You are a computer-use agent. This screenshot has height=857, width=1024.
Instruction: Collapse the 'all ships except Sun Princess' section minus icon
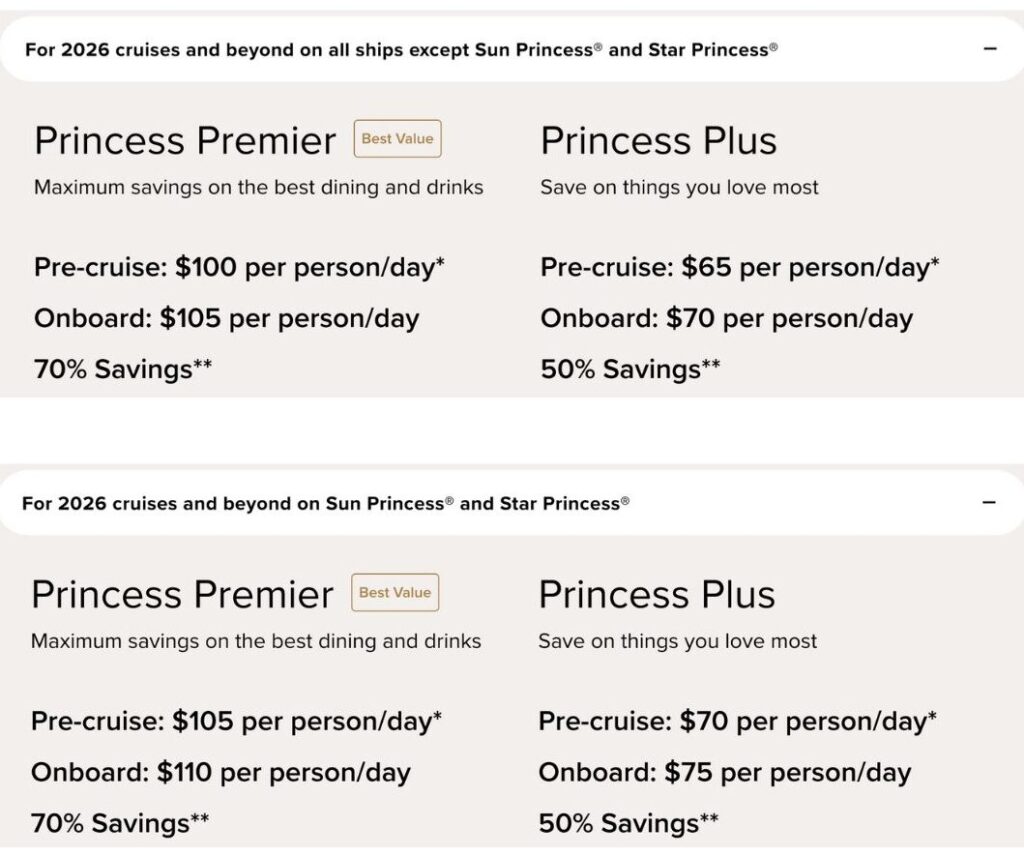(x=990, y=48)
